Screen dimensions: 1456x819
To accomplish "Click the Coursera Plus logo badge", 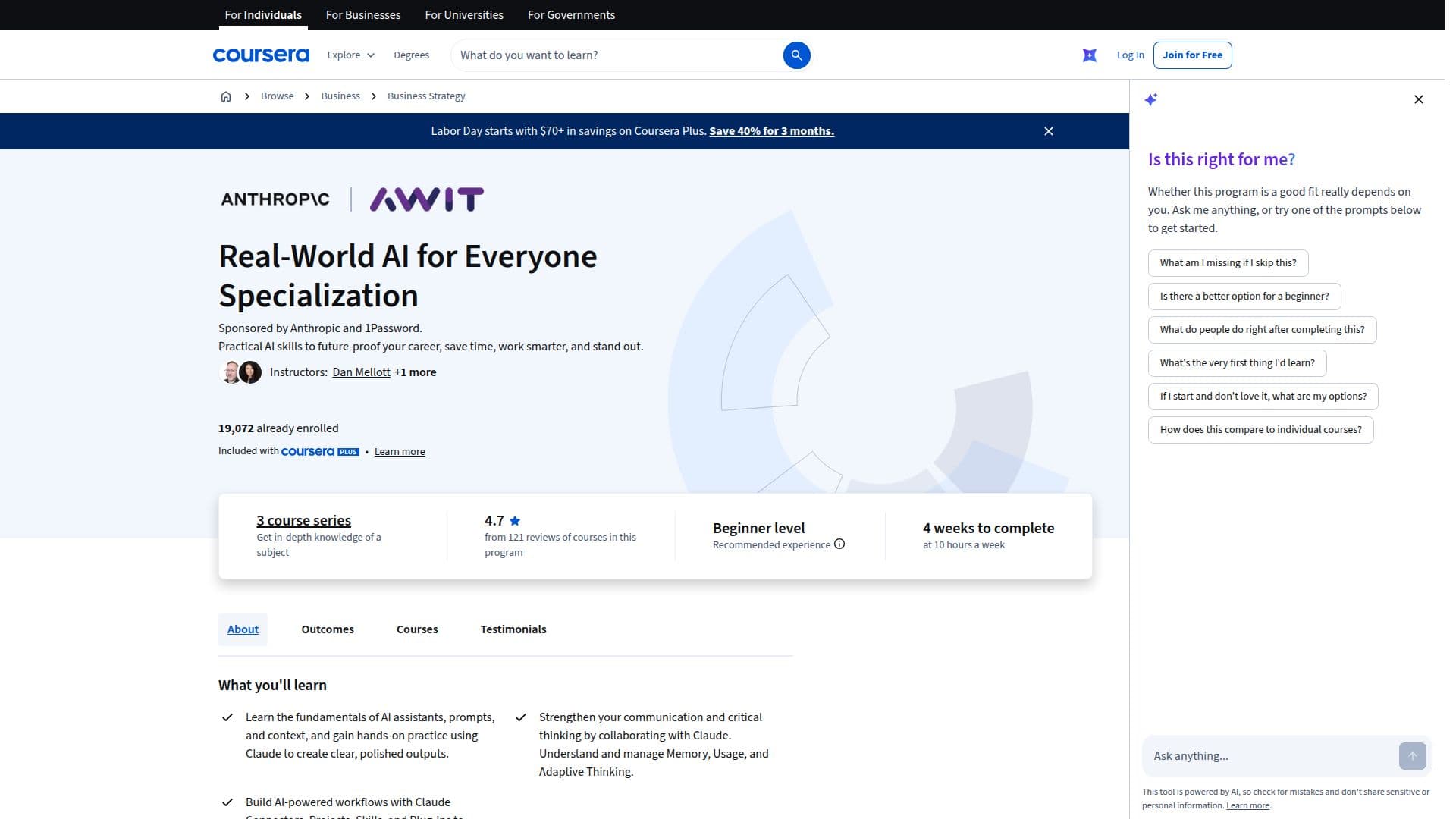I will coord(320,452).
